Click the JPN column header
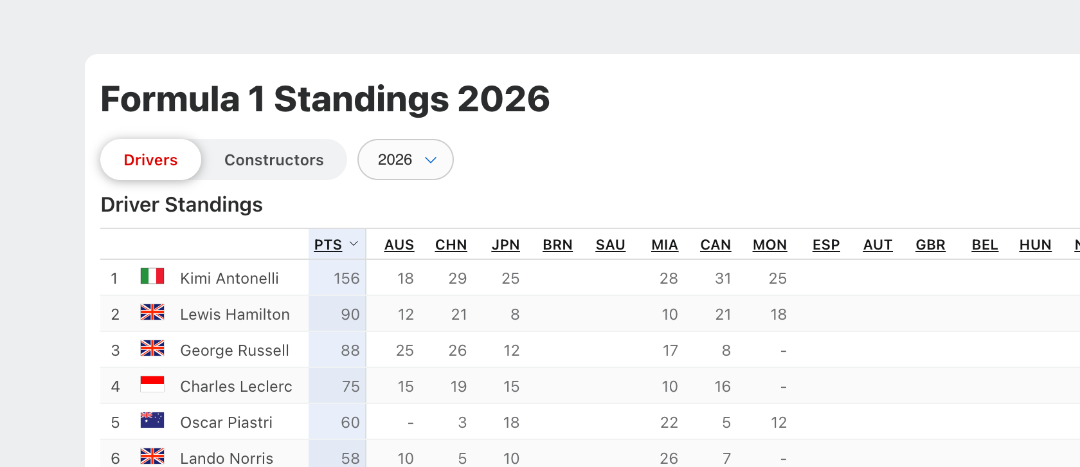 point(506,245)
